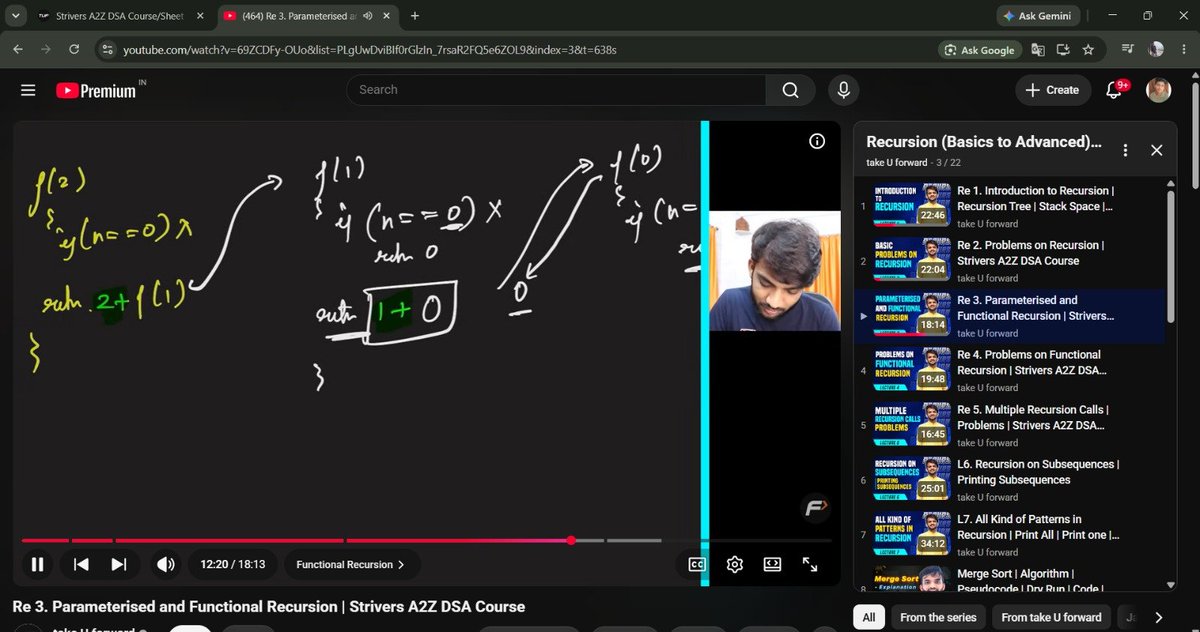Toggle closed captions on the player
Screen dimensions: 1200x632
(x=697, y=564)
